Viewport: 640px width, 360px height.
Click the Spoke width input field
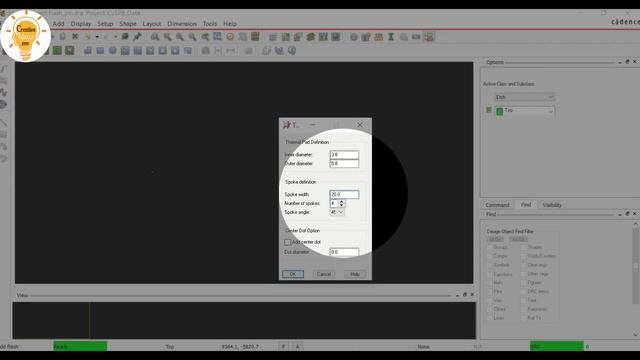coord(344,195)
